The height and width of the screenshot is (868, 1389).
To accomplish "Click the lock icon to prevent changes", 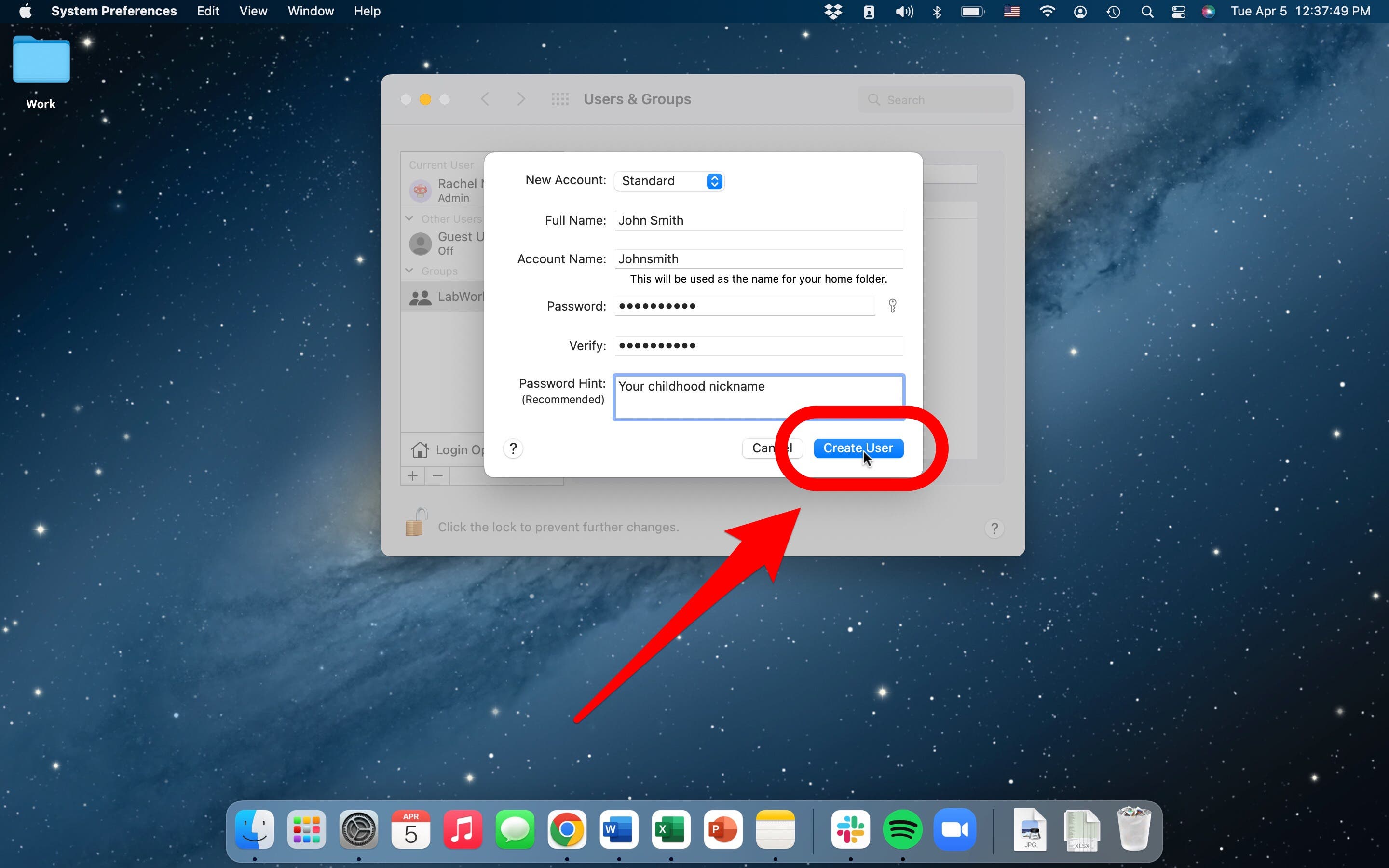I will point(416,522).
